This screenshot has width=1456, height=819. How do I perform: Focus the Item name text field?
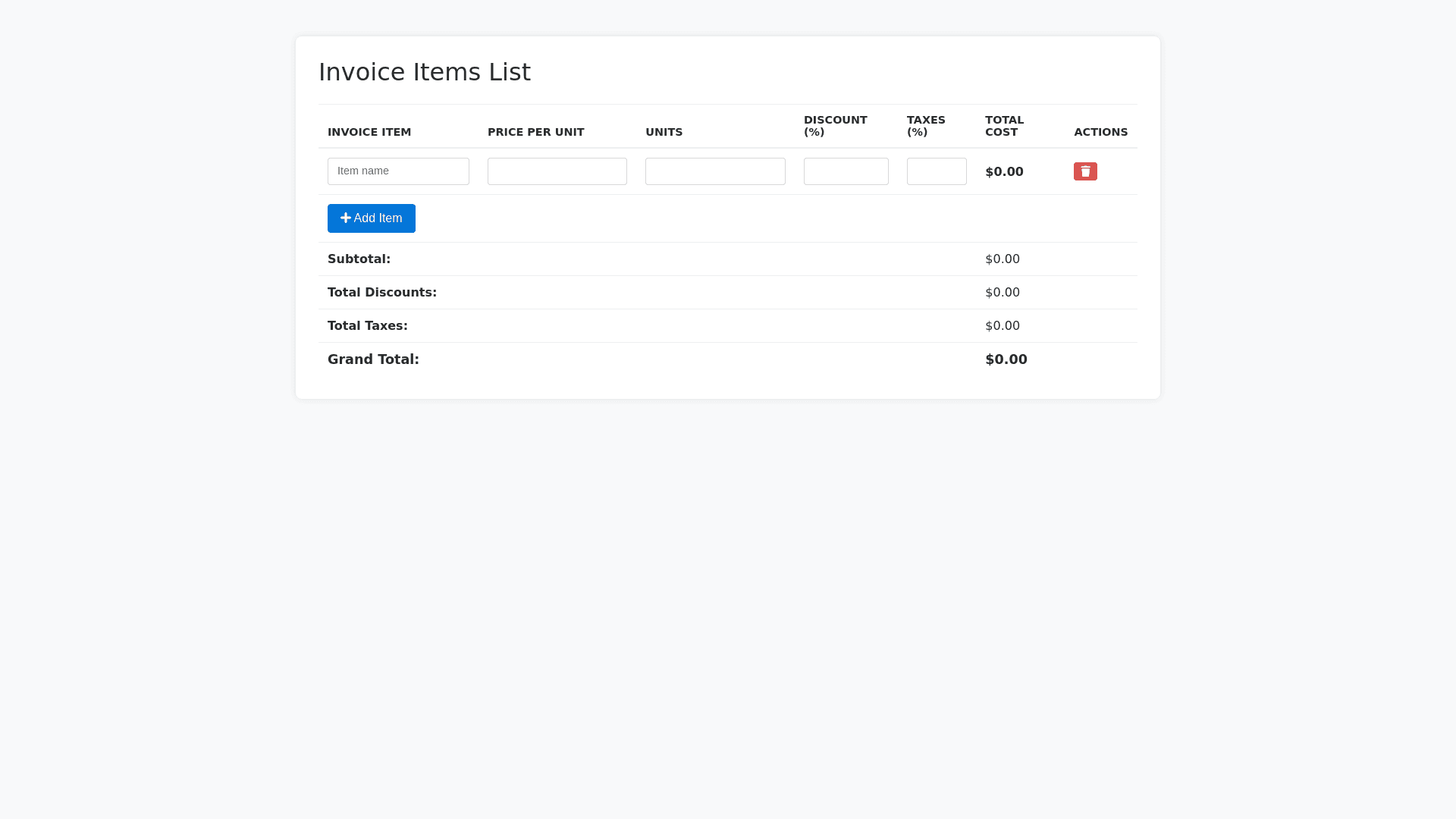[x=398, y=171]
